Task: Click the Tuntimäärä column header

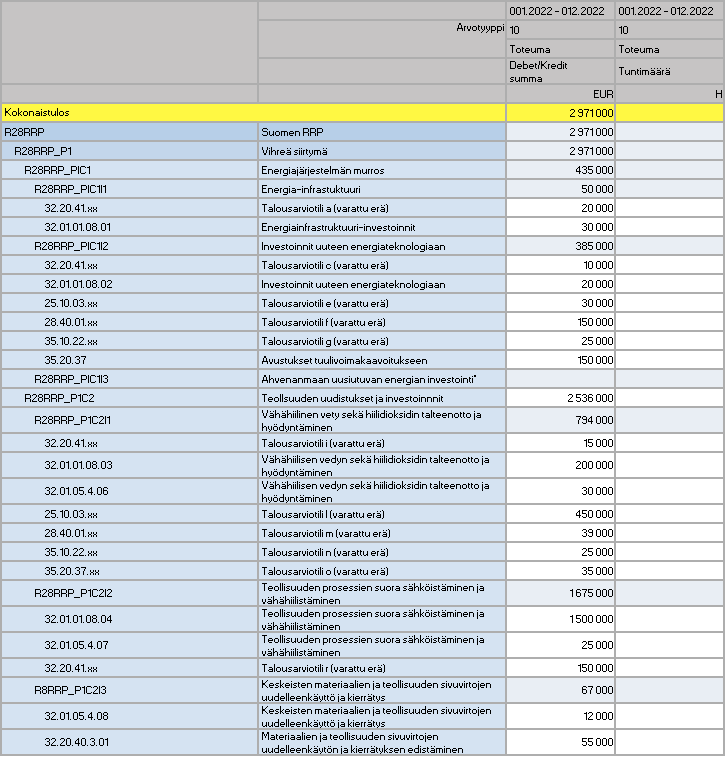Action: click(x=670, y=72)
